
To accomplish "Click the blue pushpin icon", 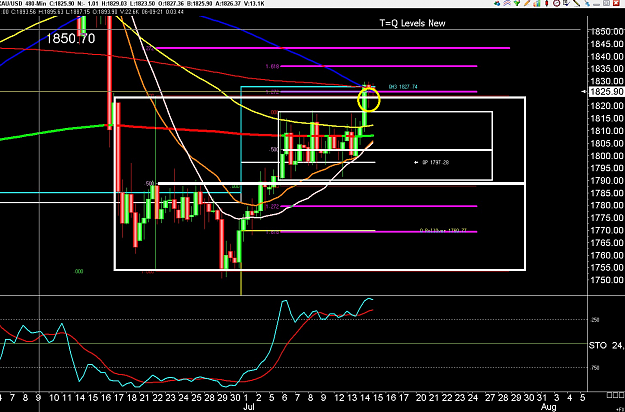I will (587, 4).
